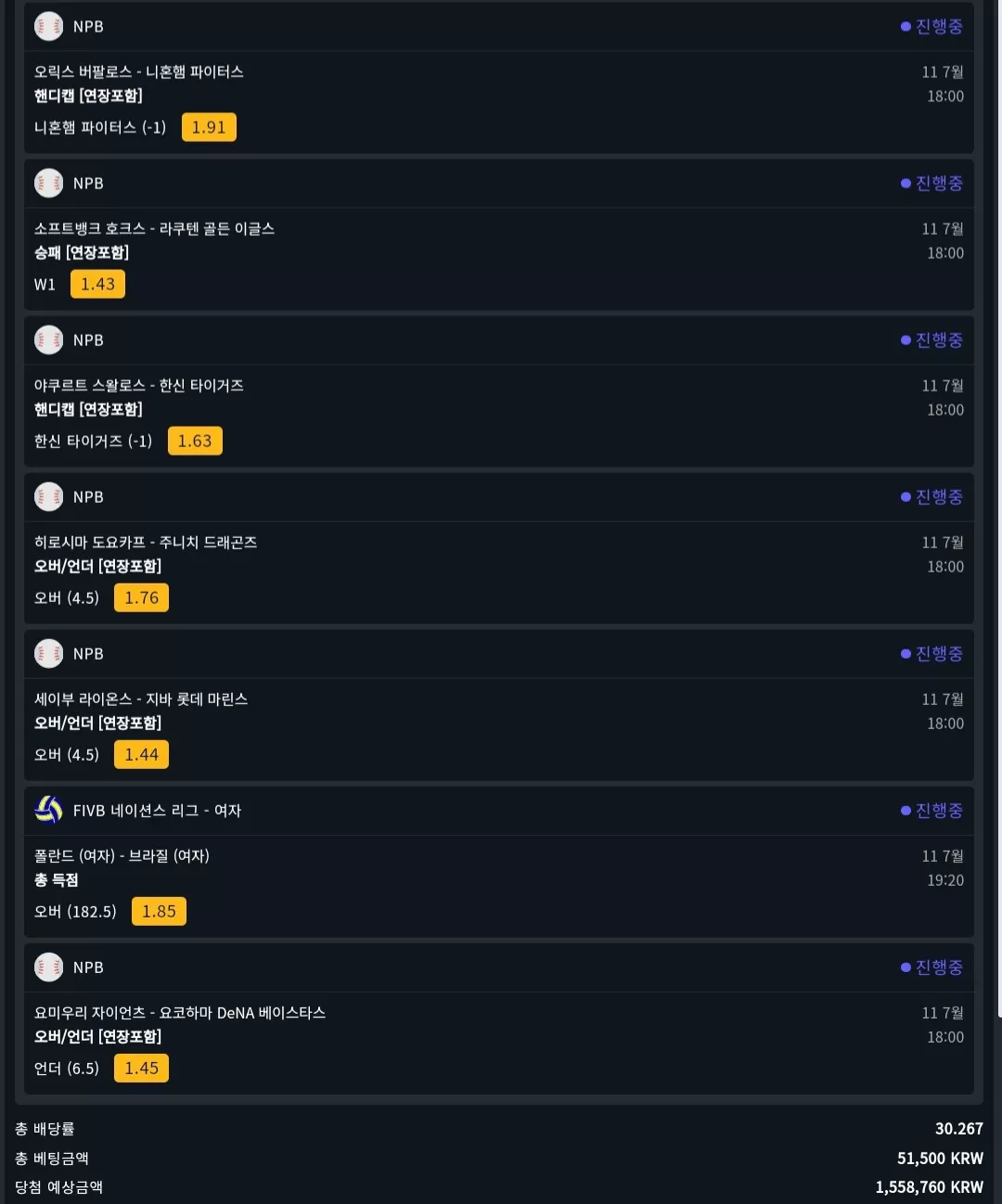Select the 1.43 W1 odds button

tap(97, 284)
